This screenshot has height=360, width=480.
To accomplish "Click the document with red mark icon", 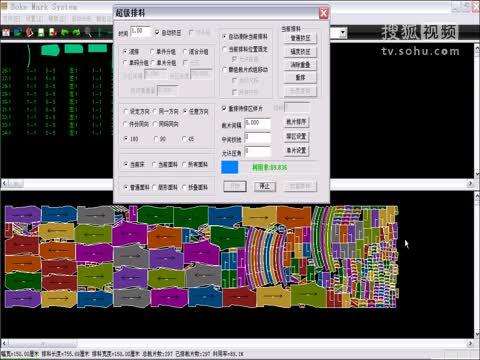I will point(53,32).
